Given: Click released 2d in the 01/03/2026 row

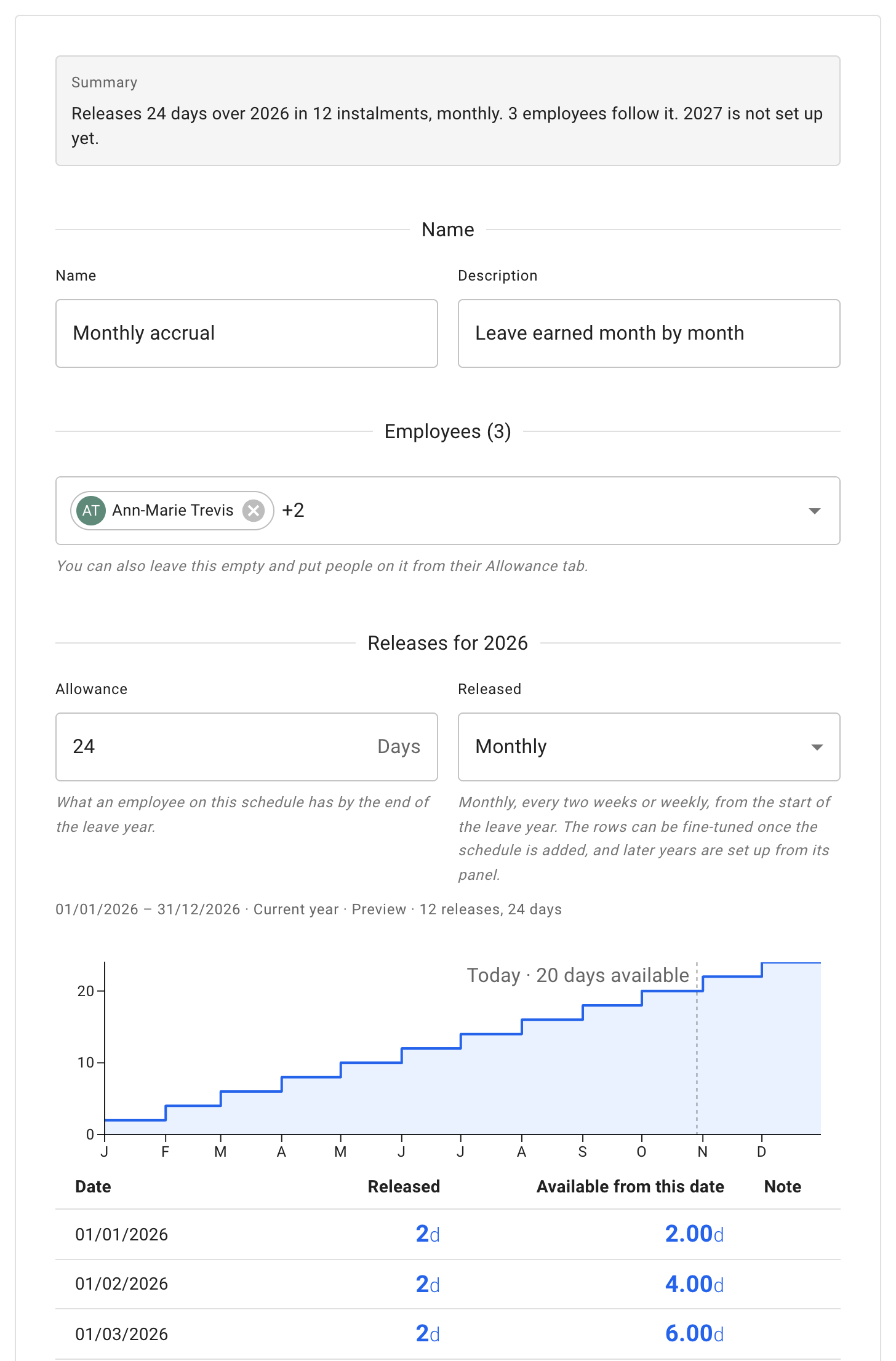Looking at the screenshot, I should [428, 1333].
